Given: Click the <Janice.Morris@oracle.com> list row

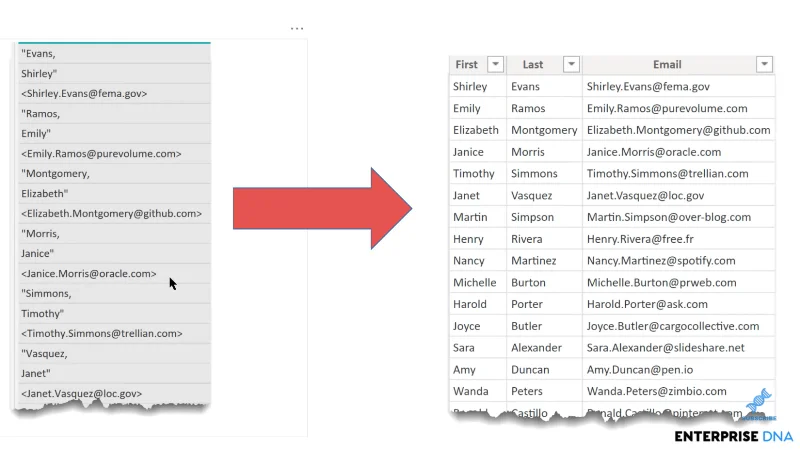Looking at the screenshot, I should click(x=114, y=273).
